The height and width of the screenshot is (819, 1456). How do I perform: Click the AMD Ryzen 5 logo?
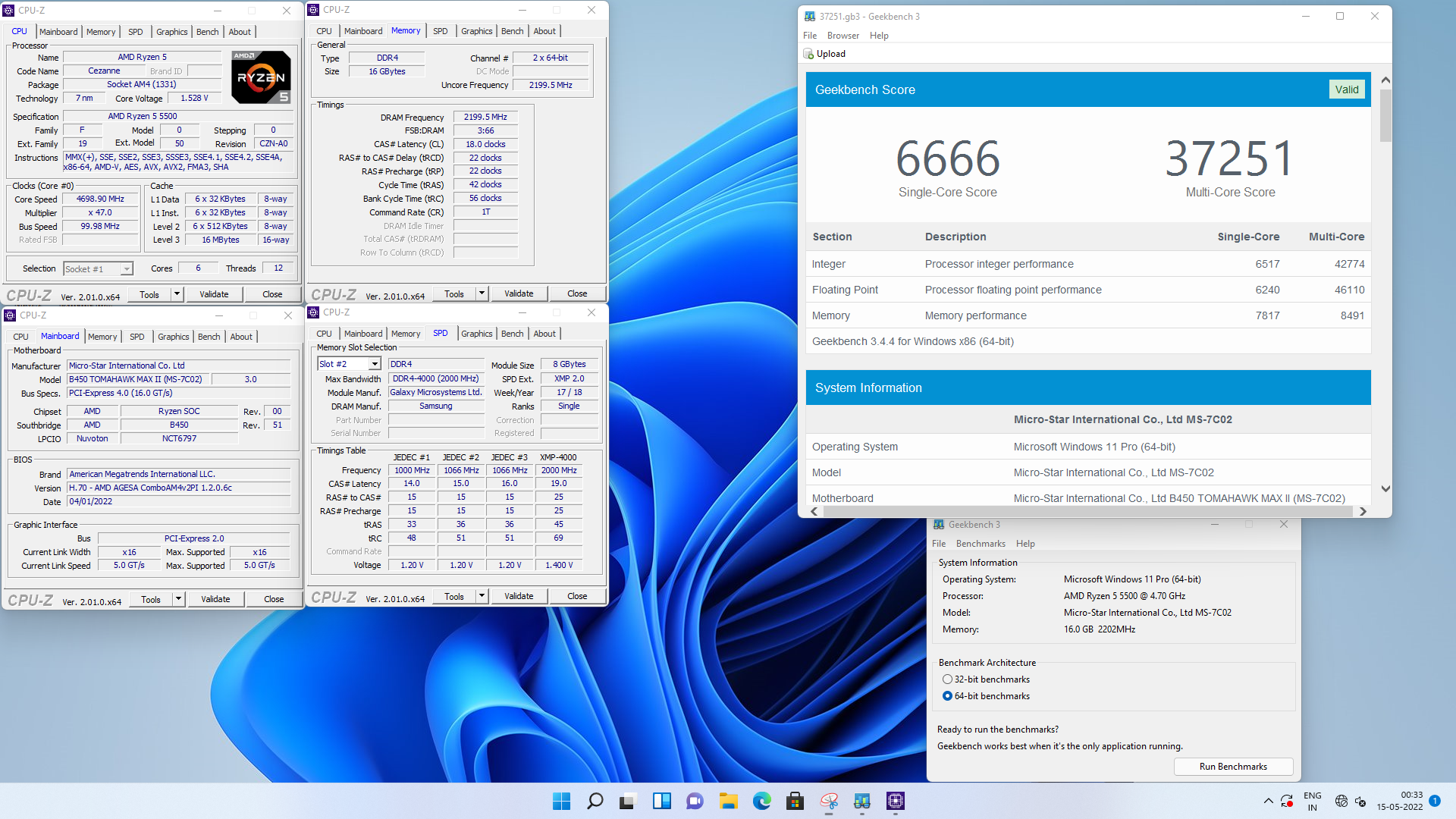[261, 77]
